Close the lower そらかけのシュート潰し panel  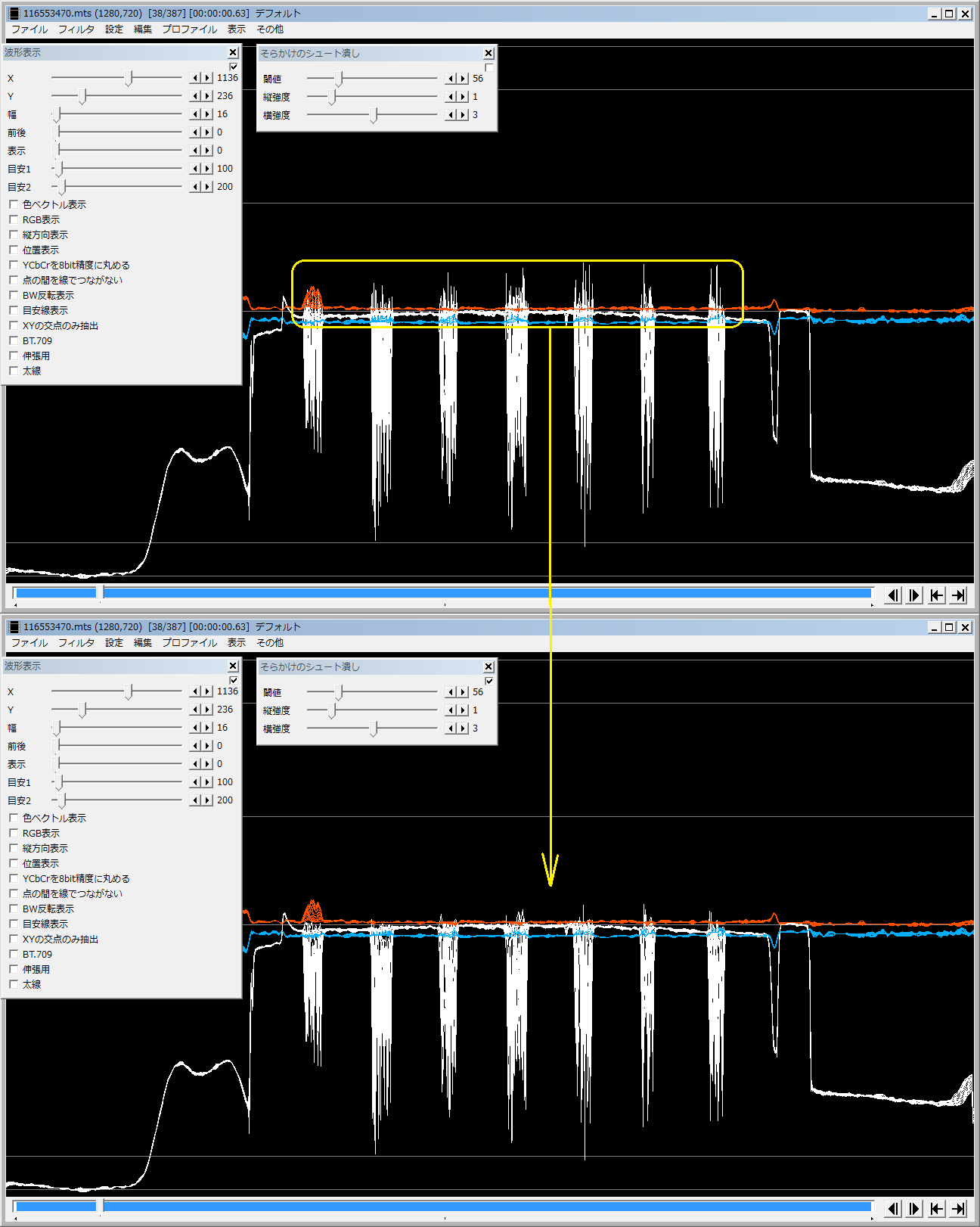pyautogui.click(x=488, y=666)
